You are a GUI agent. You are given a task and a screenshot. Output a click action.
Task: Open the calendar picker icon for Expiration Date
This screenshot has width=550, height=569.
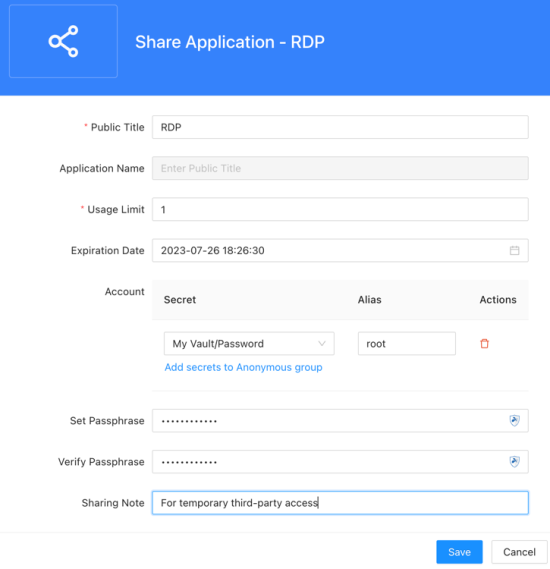tap(514, 250)
